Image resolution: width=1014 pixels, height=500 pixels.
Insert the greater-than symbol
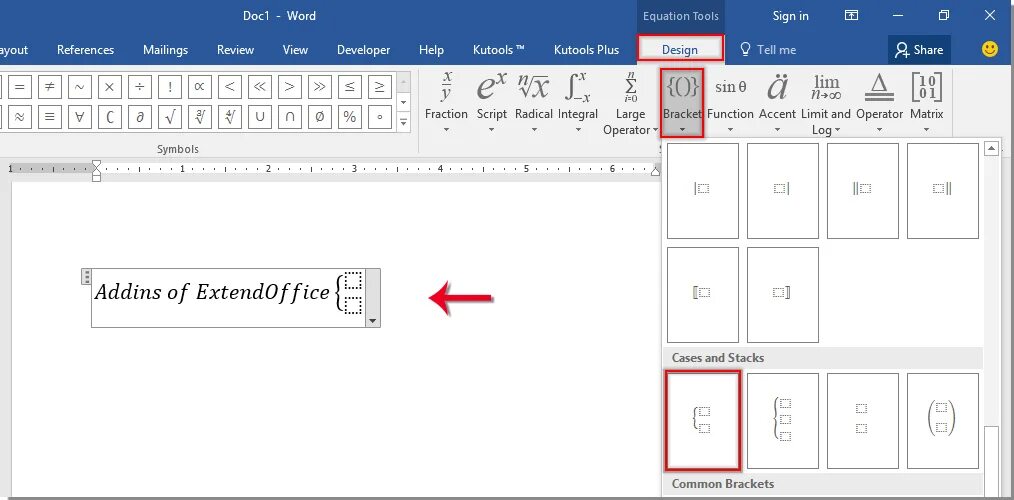tap(290, 87)
